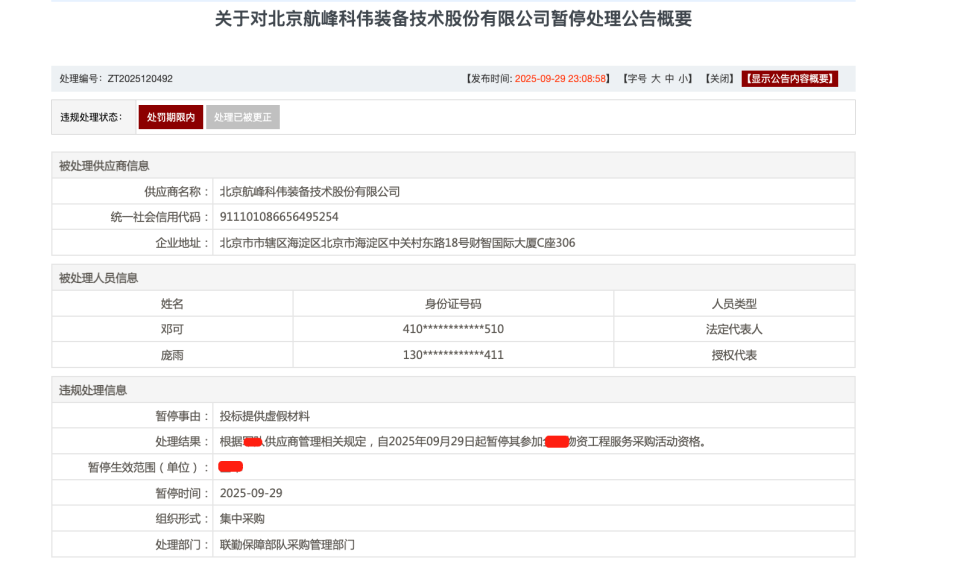The width and height of the screenshot is (960, 566).
Task: Click the announcement title heading
Action: 453,19
